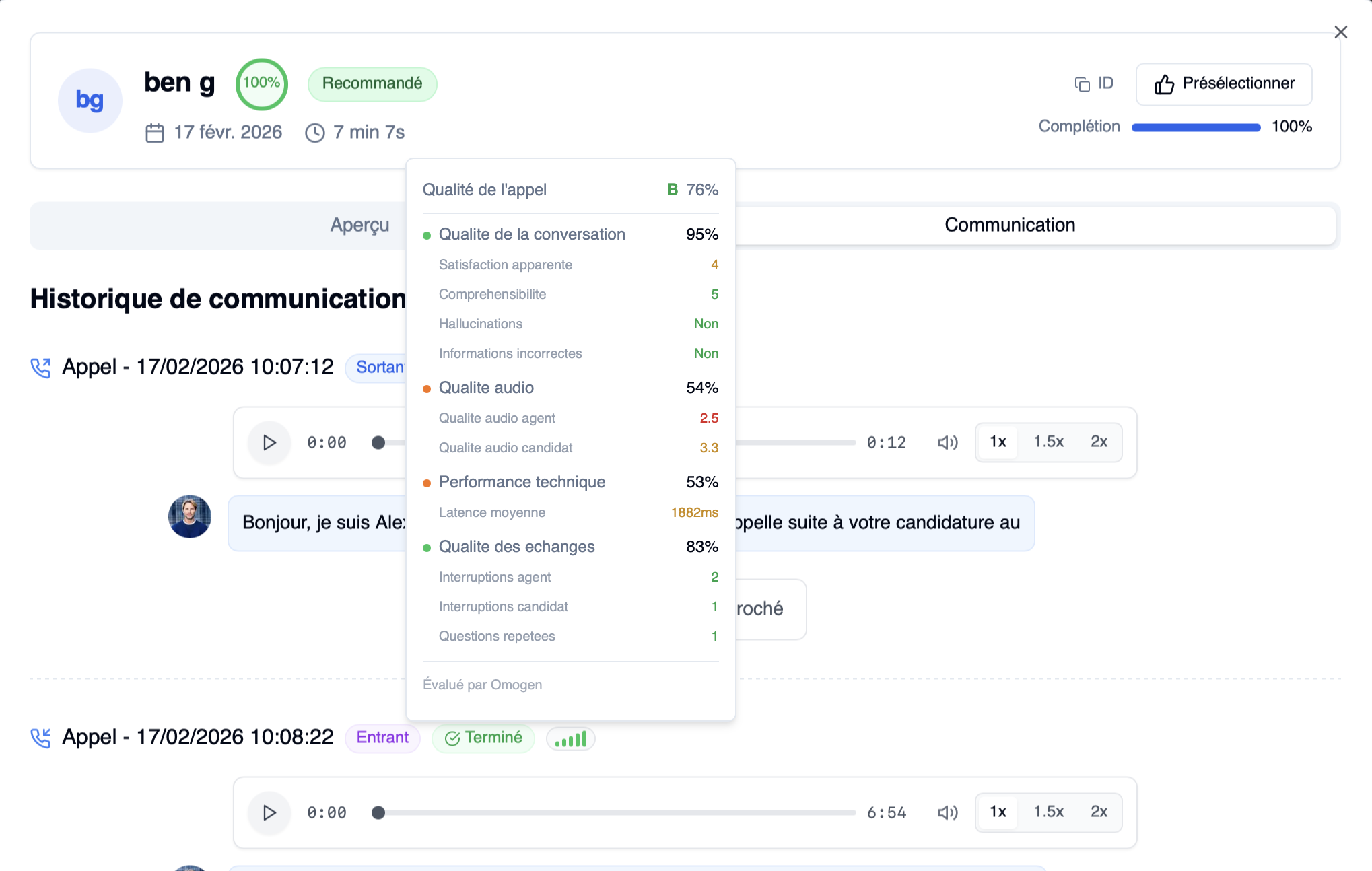Copy the candidate ID using the ID icon
Image resolution: width=1372 pixels, height=871 pixels.
pos(1081,83)
